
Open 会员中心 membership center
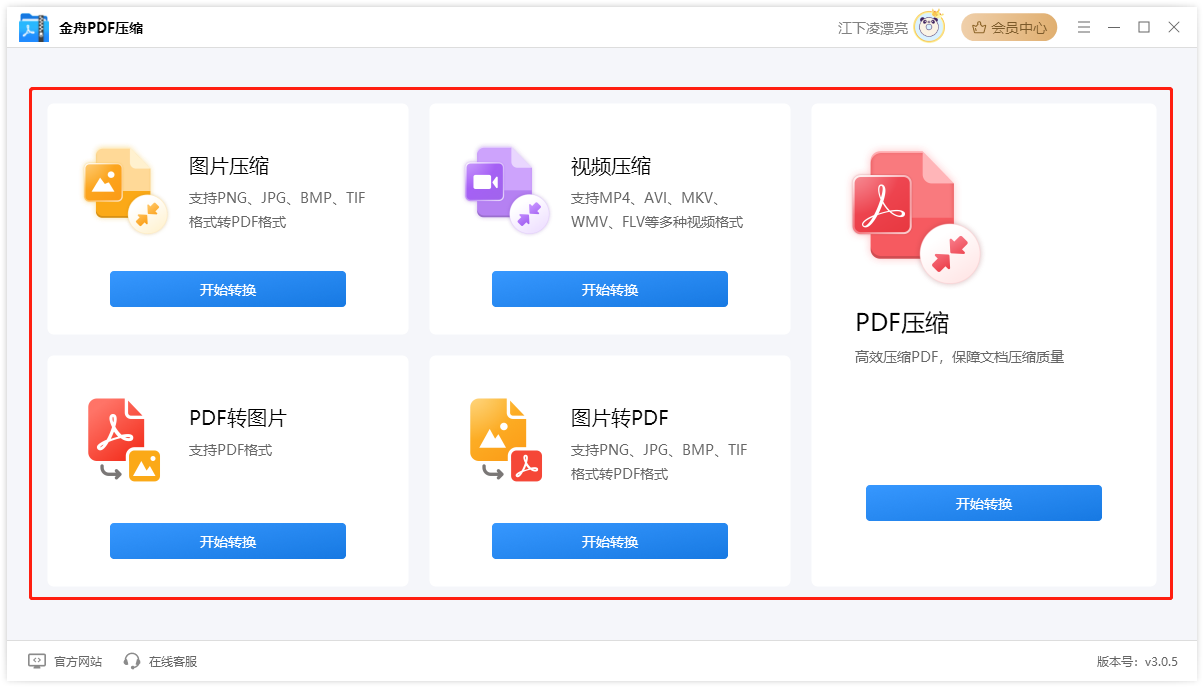tap(1009, 27)
